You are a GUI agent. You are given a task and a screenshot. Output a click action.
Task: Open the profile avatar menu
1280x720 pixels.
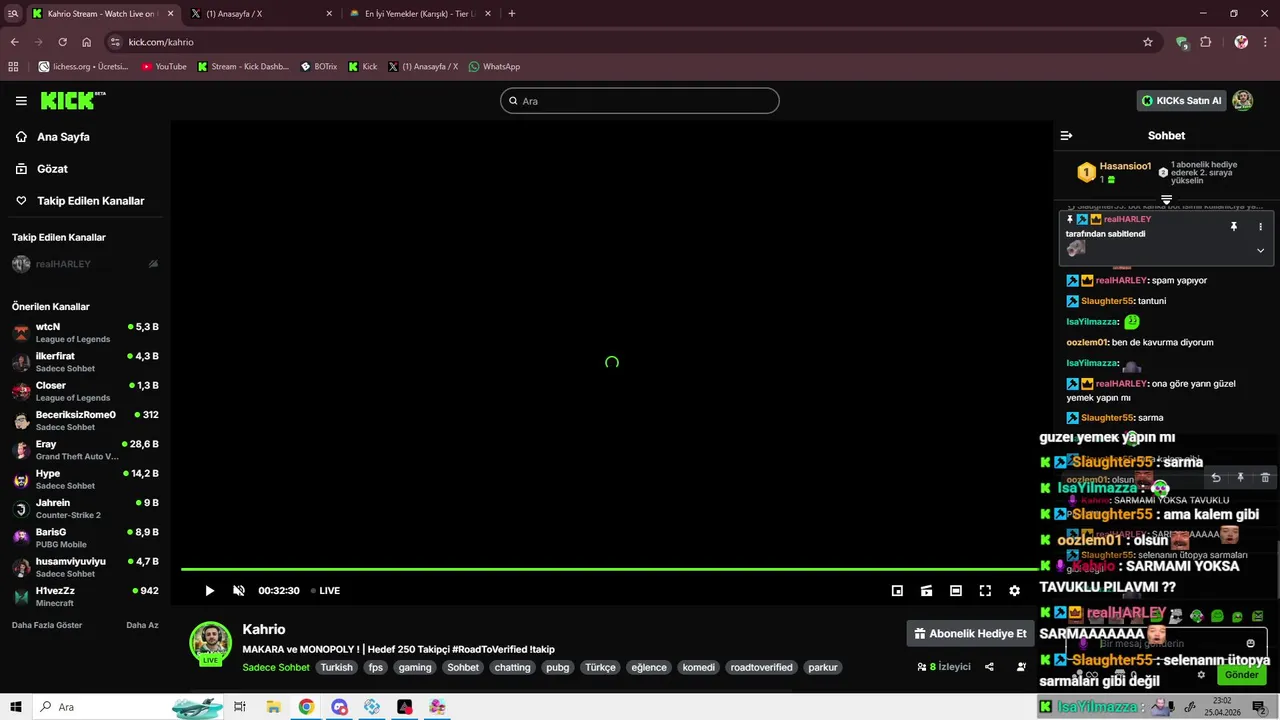(1242, 100)
